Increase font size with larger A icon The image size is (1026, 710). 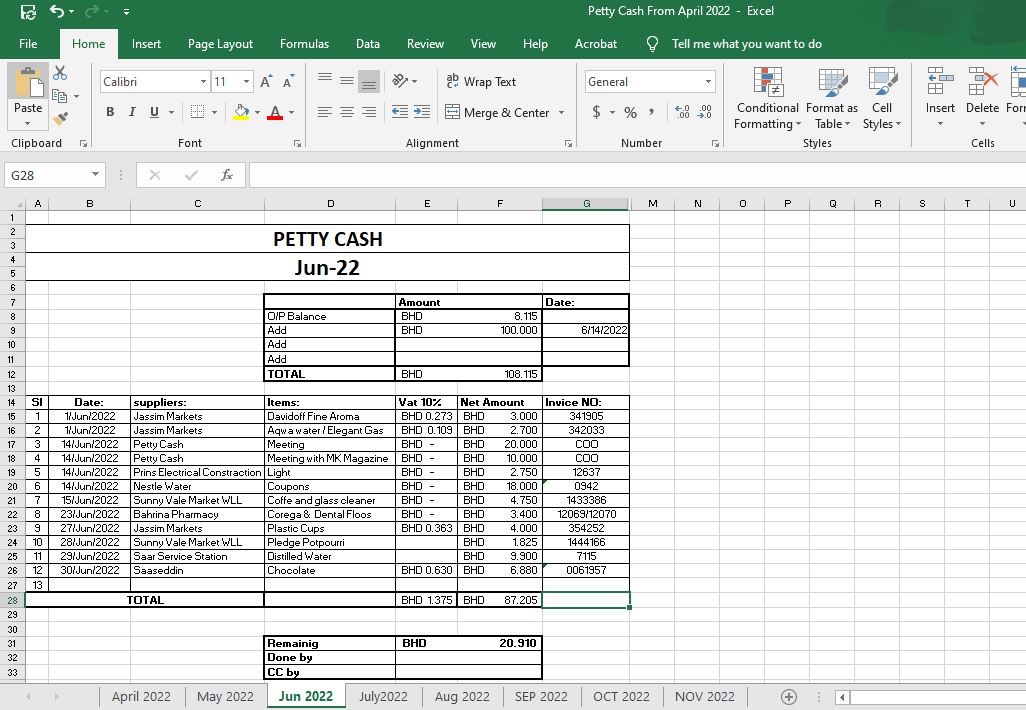click(266, 82)
